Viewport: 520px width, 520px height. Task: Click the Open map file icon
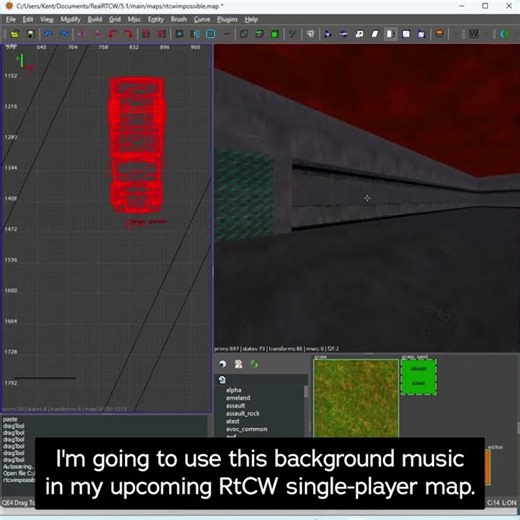[15, 34]
